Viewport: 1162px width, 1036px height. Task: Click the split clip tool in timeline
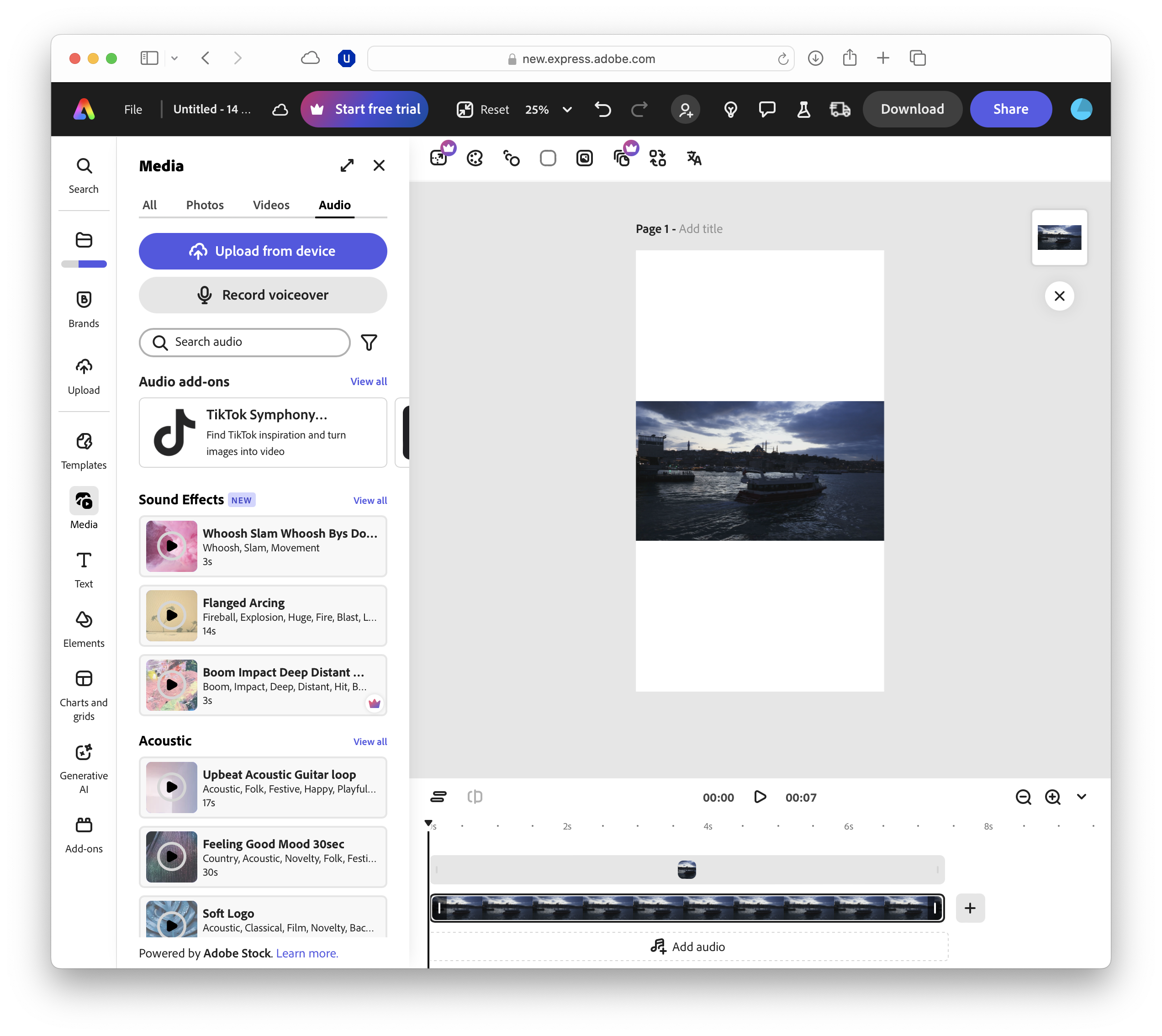[x=475, y=797]
